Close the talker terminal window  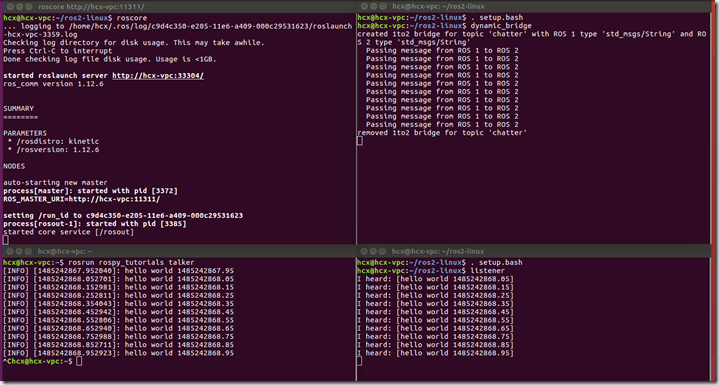point(11,251)
